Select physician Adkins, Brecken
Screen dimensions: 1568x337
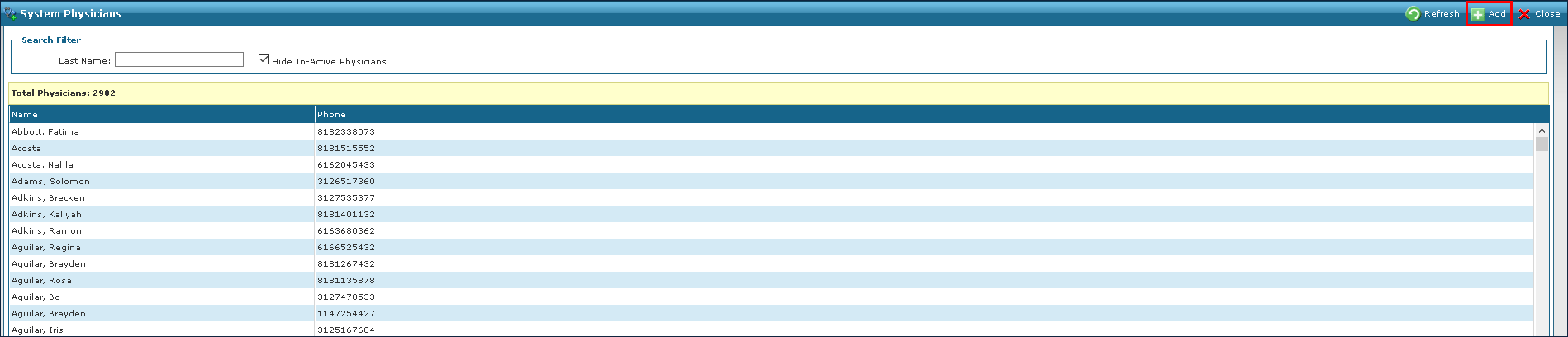tap(48, 198)
